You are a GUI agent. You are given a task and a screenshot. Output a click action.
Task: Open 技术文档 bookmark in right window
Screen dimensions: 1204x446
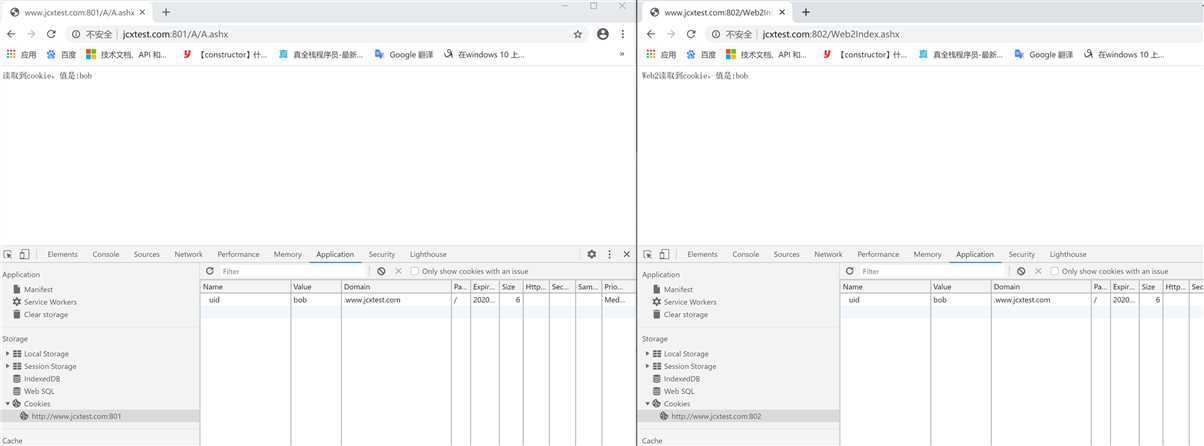(x=766, y=54)
